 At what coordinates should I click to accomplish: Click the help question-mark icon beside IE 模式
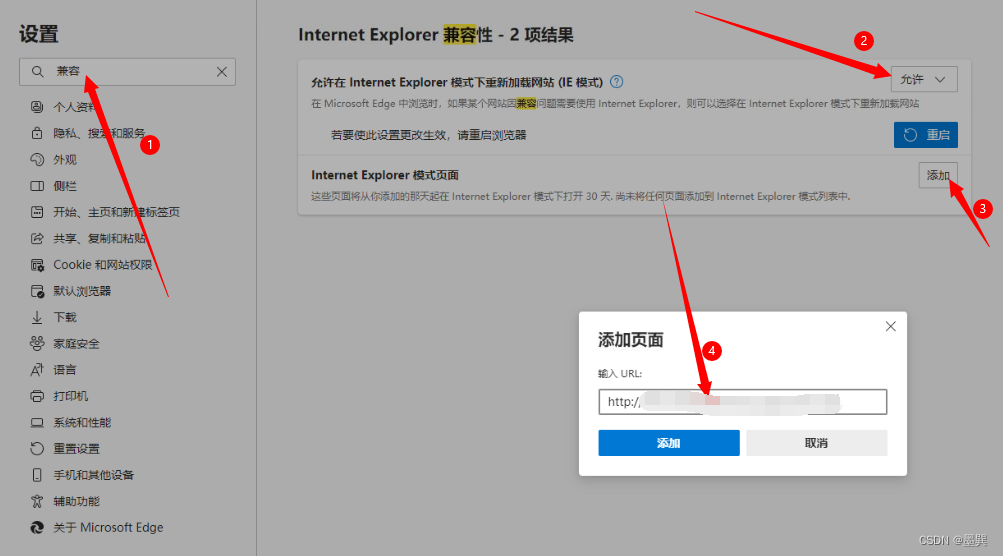(616, 82)
